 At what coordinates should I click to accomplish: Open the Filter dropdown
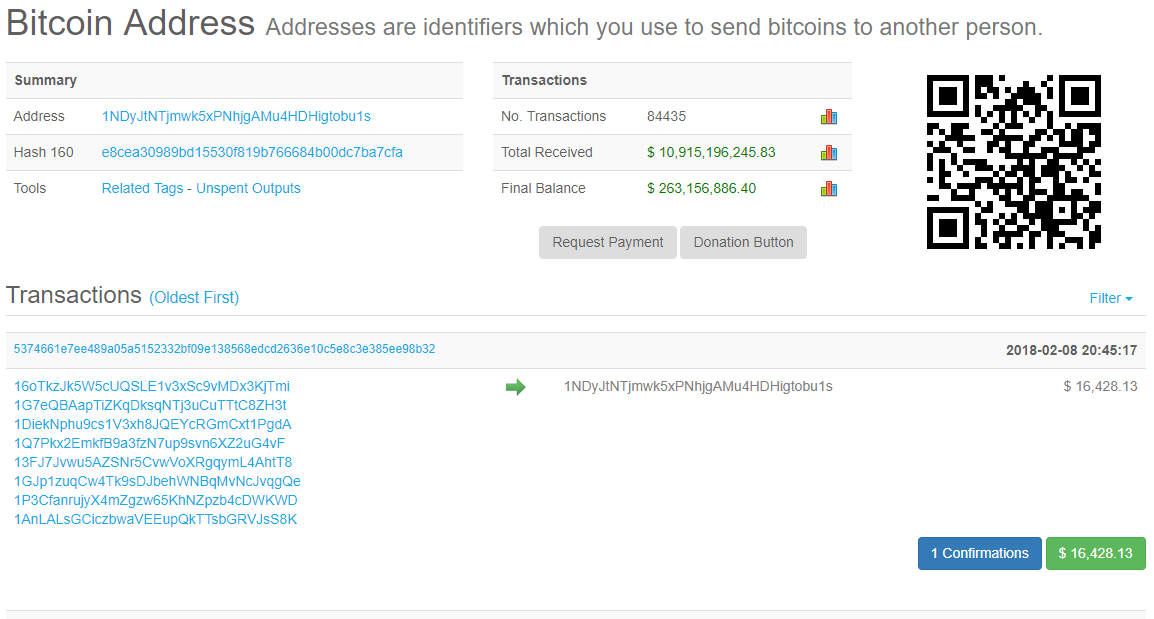pos(1110,298)
